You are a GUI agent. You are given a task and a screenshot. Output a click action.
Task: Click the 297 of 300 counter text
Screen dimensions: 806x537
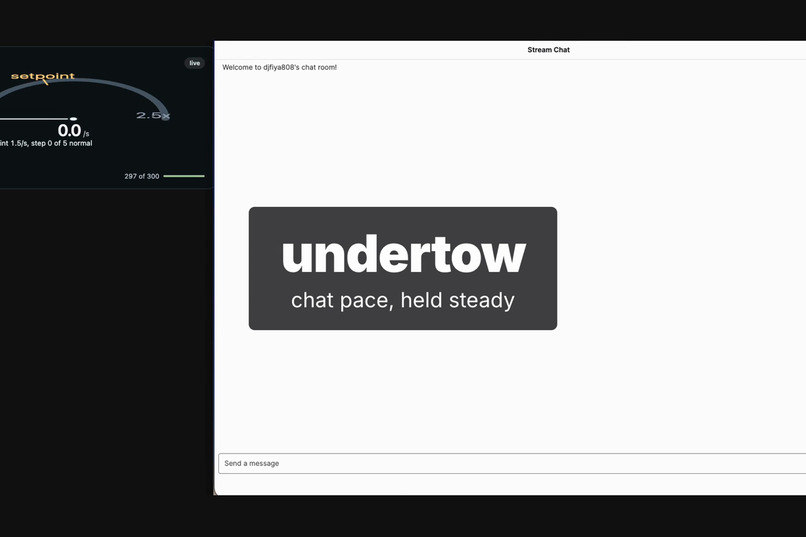(141, 176)
